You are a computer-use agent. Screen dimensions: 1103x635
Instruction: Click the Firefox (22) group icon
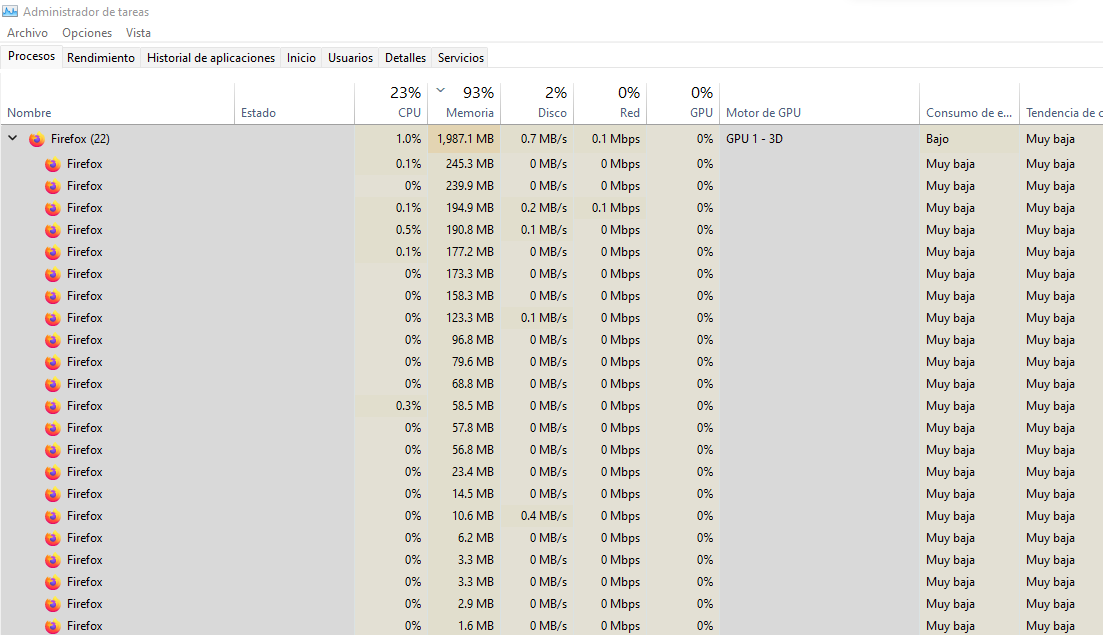37,139
